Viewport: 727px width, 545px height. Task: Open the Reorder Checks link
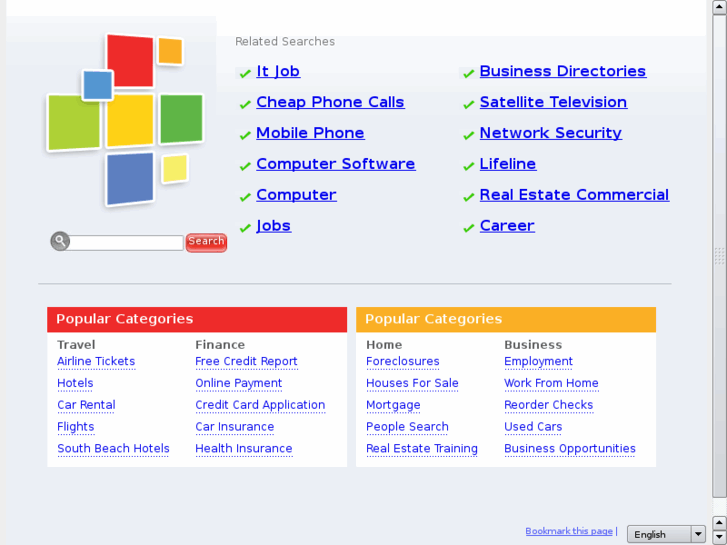coord(548,405)
